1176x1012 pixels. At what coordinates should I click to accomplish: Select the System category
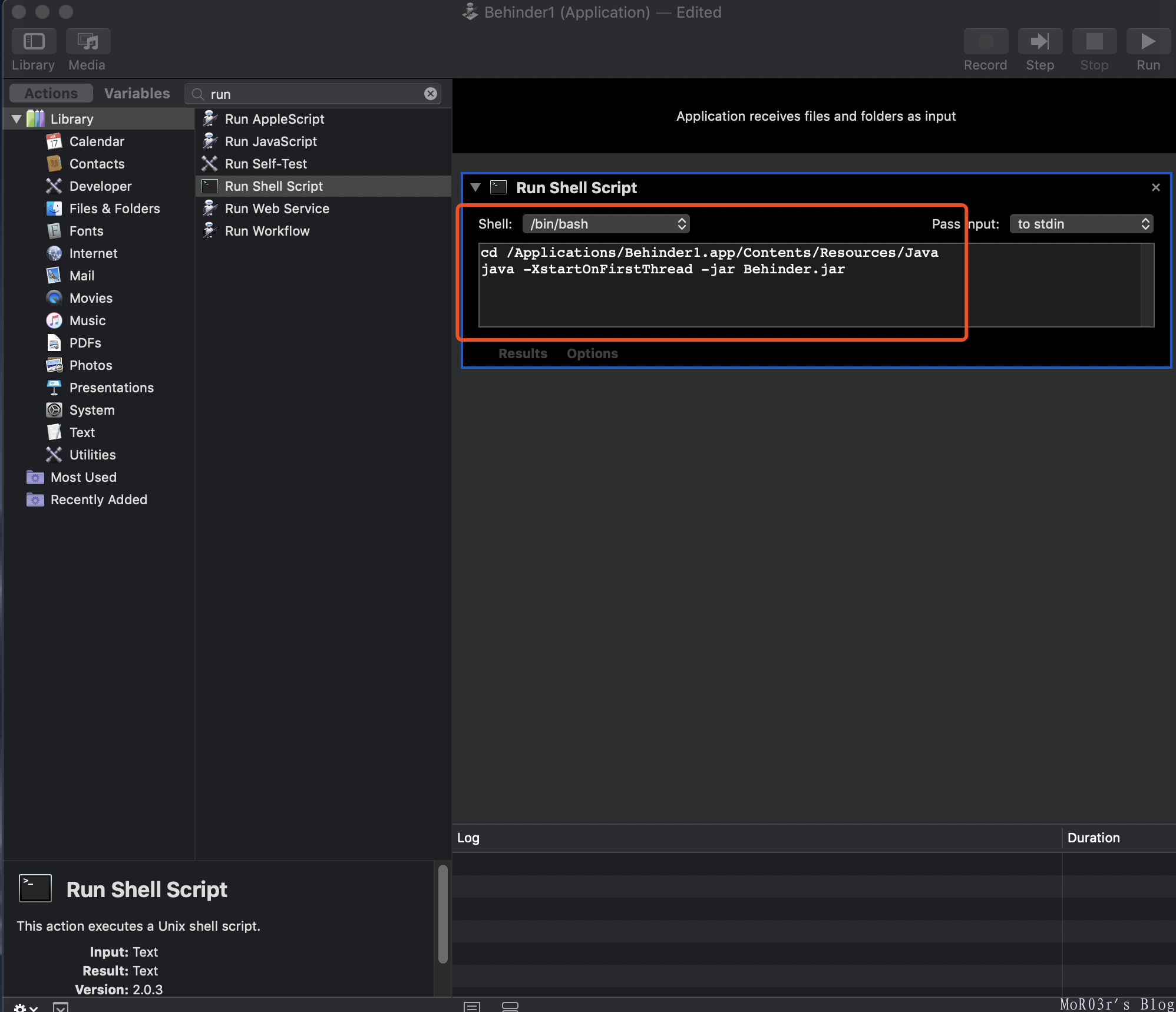pyautogui.click(x=92, y=410)
